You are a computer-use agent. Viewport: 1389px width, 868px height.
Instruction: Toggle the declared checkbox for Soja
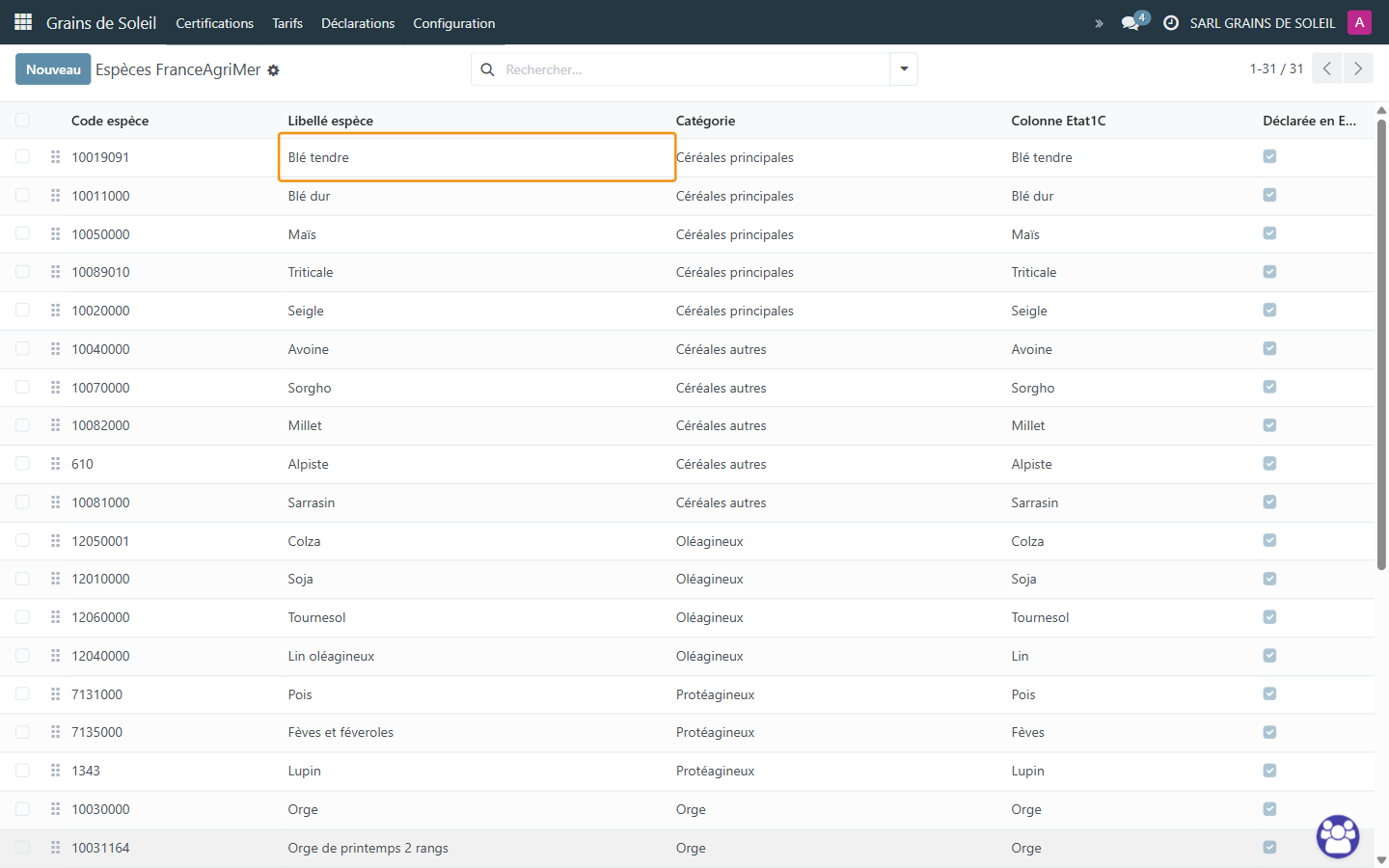click(x=1269, y=579)
